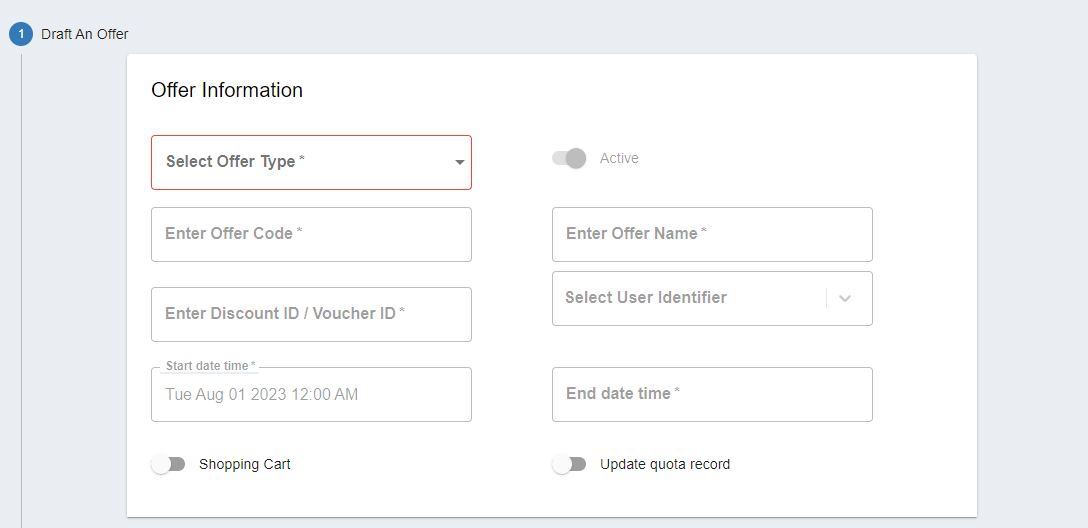Focus the Enter Offer Code field
The height and width of the screenshot is (528, 1088).
311,234
